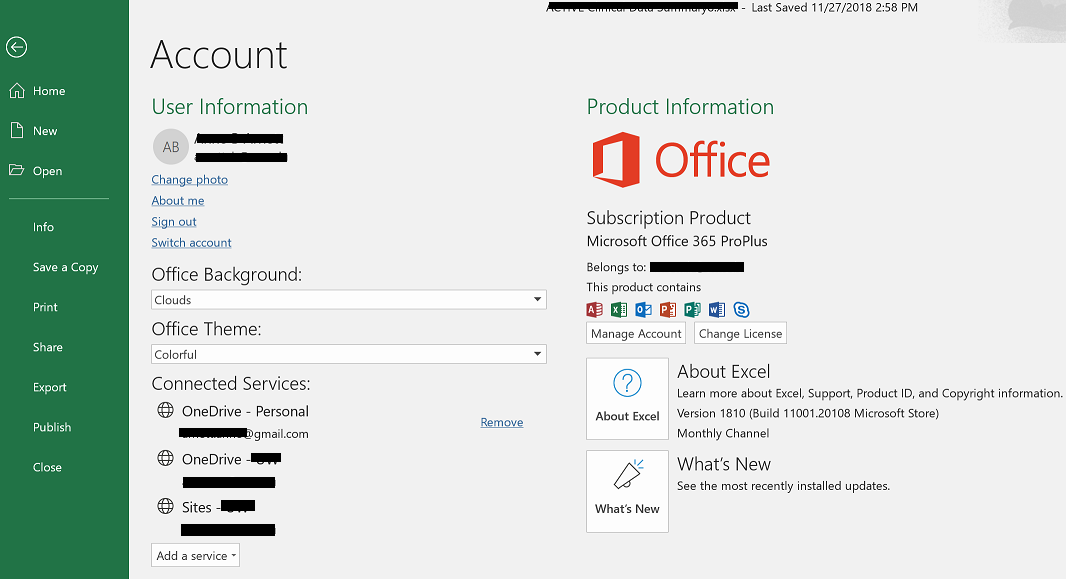Select Close in the sidebar

click(47, 468)
